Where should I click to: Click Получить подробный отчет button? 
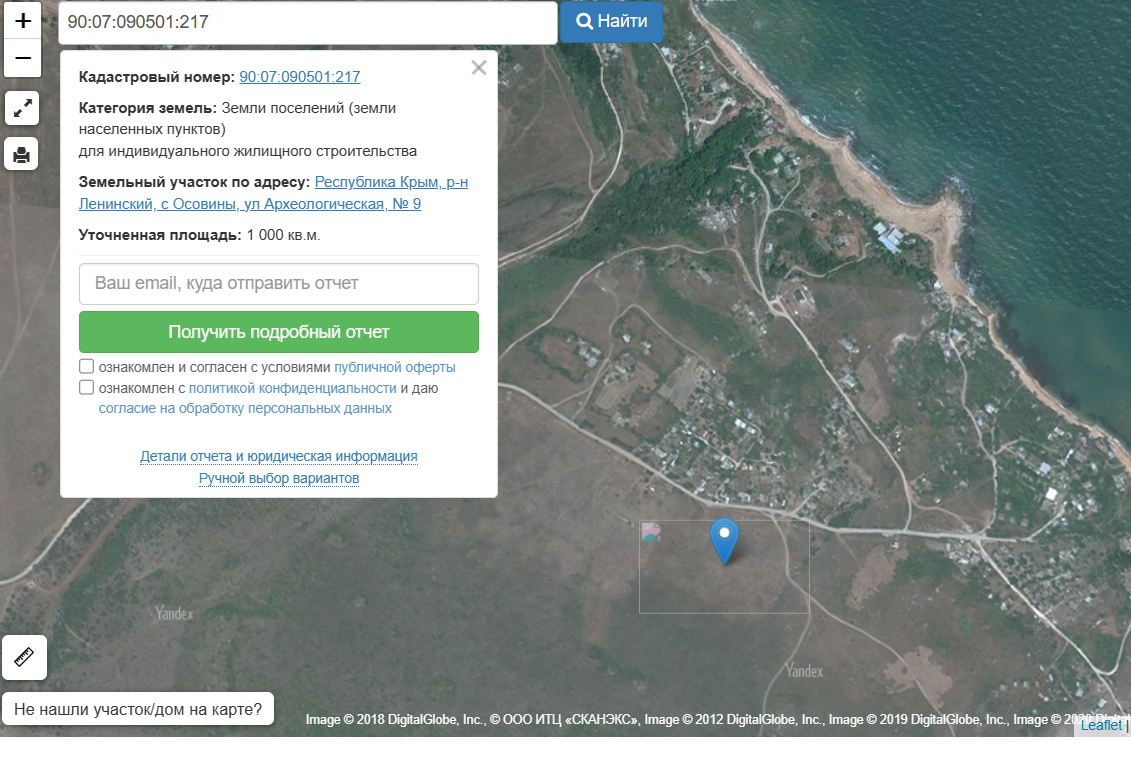pos(278,332)
